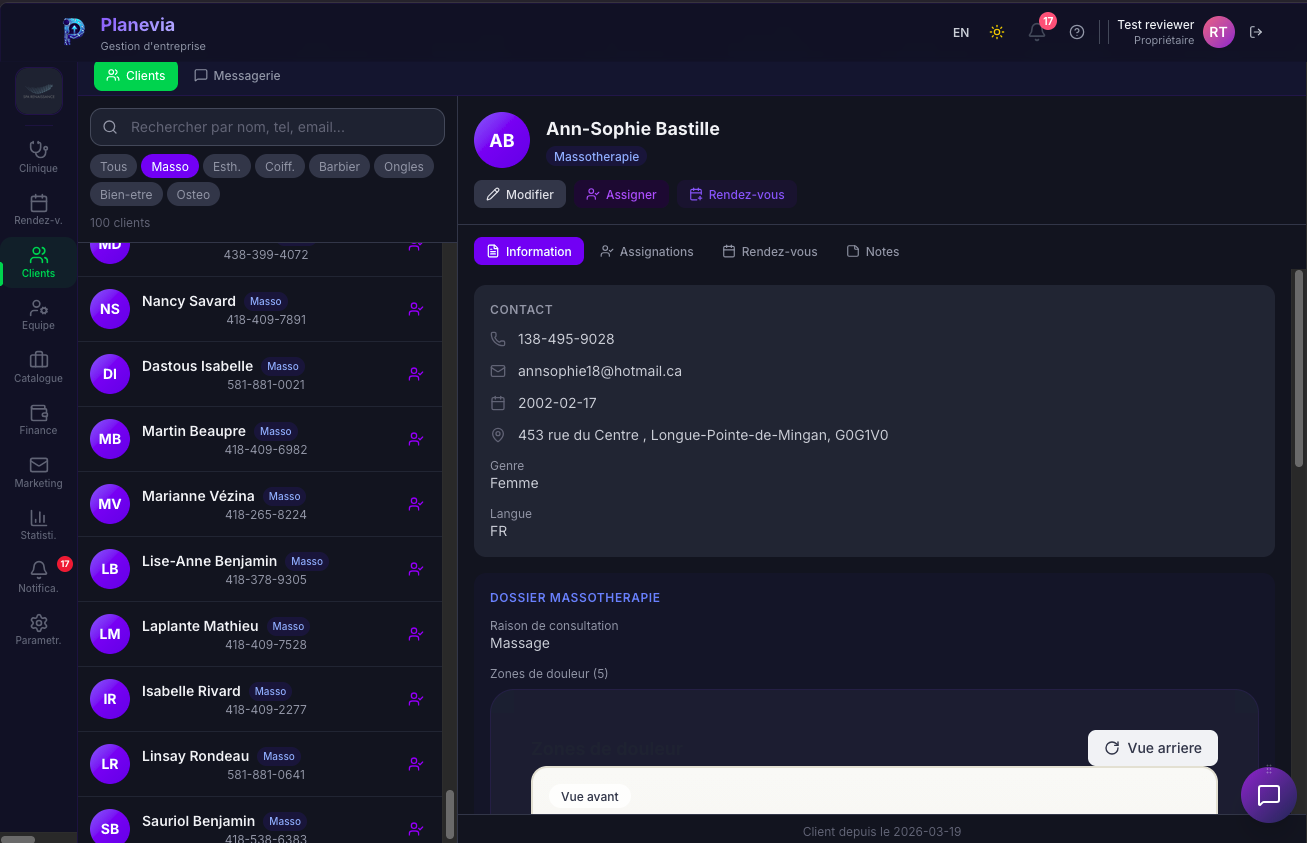Click phone number 138-495-9028
1307x843 pixels.
tap(566, 339)
